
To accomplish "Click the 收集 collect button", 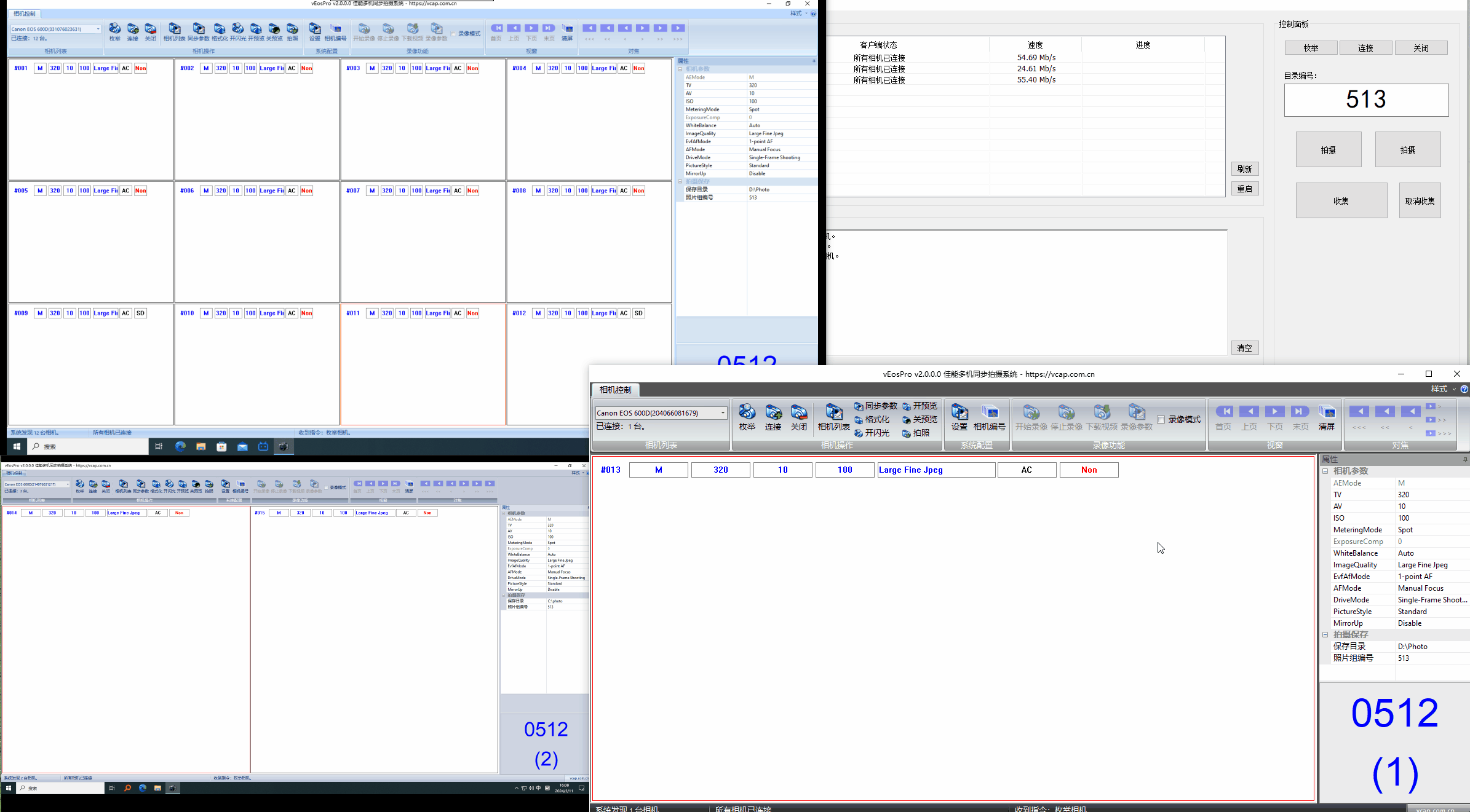I will coord(1341,201).
